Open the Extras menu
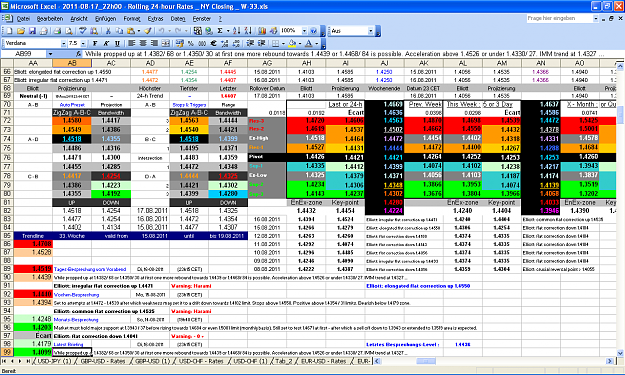625x375 pixels. click(x=155, y=19)
